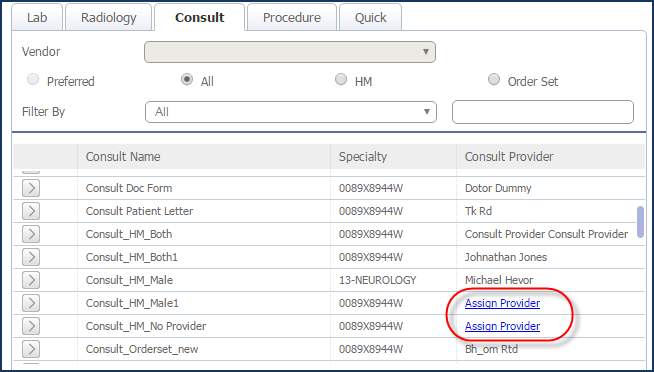Viewport: 654px width, 372px height.
Task: Click Assign Provider for Consult_HM_No Provider
Action: pos(502,326)
